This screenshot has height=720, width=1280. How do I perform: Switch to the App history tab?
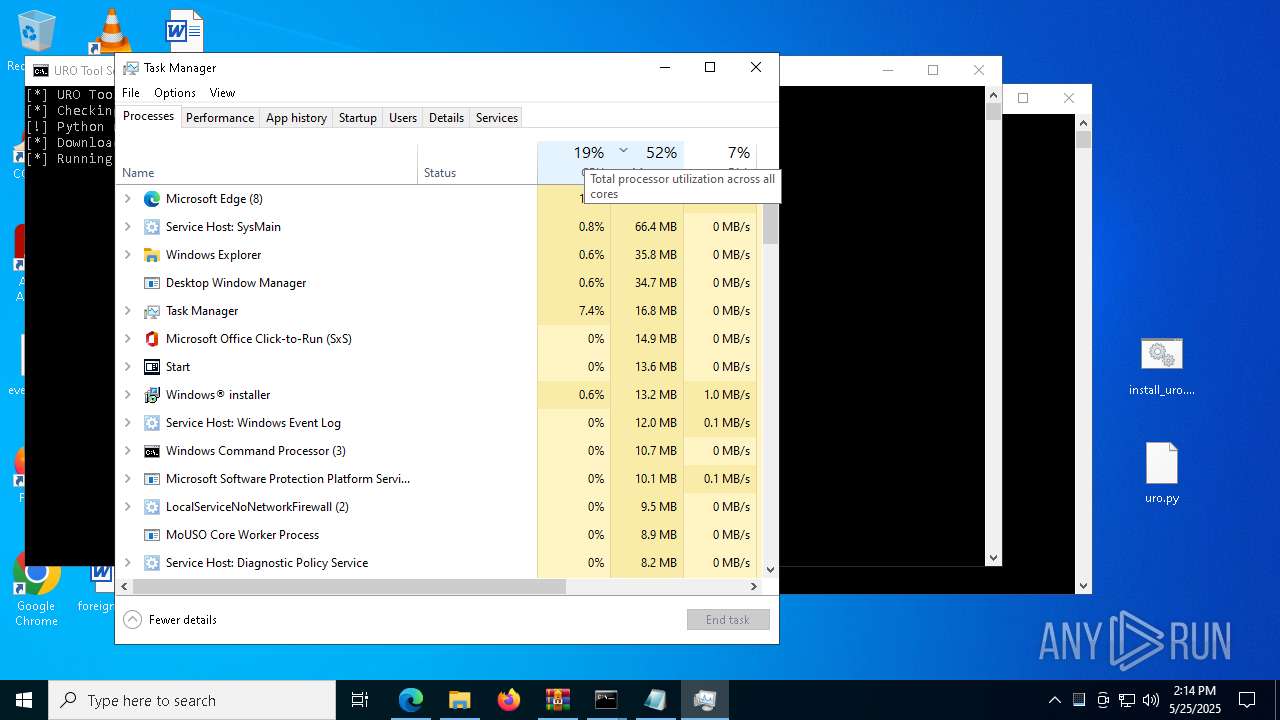click(296, 118)
